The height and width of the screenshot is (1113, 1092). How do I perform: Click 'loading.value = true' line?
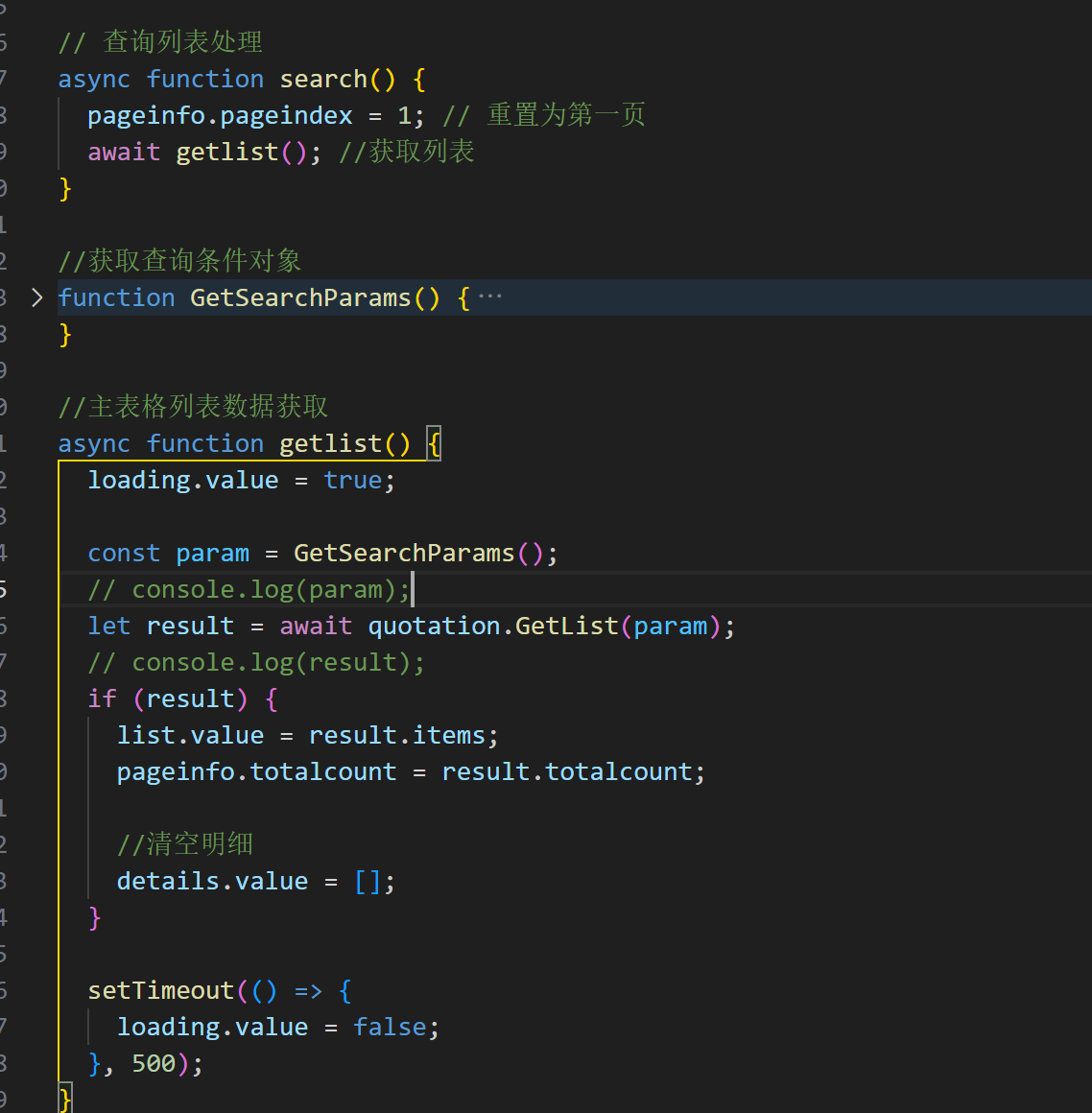pos(241,480)
